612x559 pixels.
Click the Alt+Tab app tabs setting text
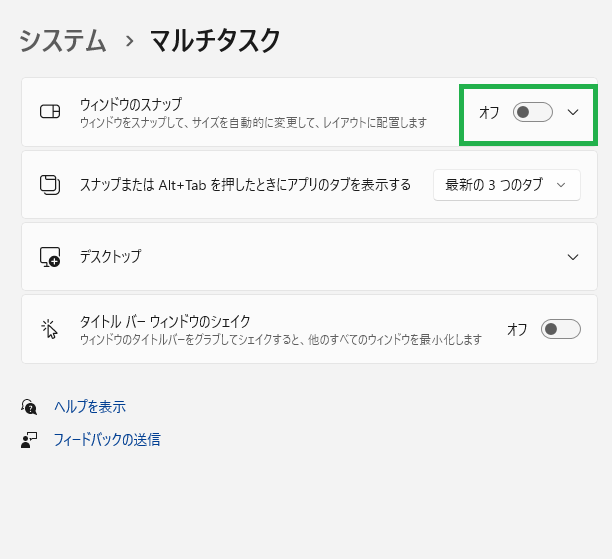pos(246,185)
